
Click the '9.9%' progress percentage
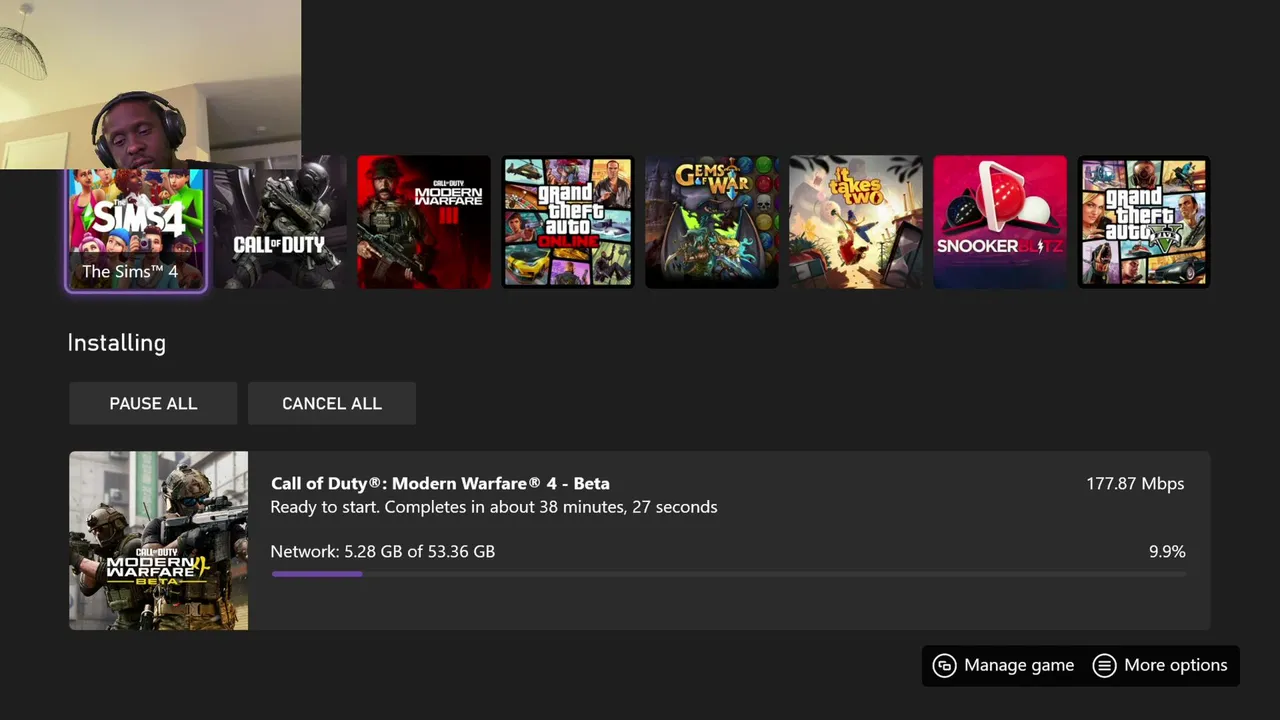coord(1167,552)
